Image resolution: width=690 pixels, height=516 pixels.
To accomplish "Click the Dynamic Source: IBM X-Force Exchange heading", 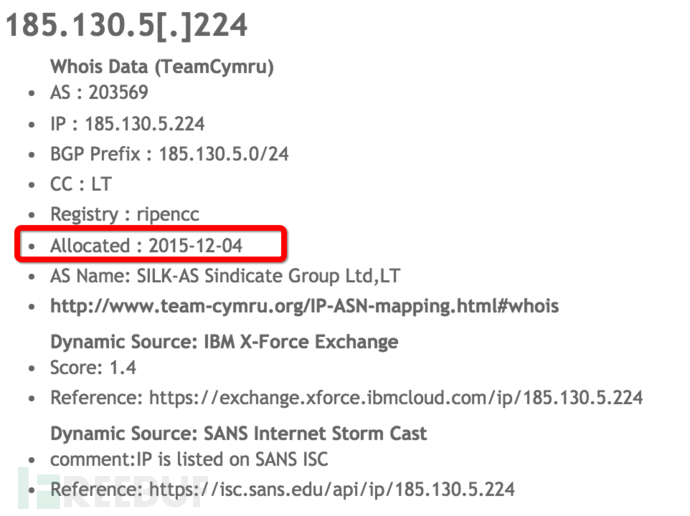I will pyautogui.click(x=224, y=342).
